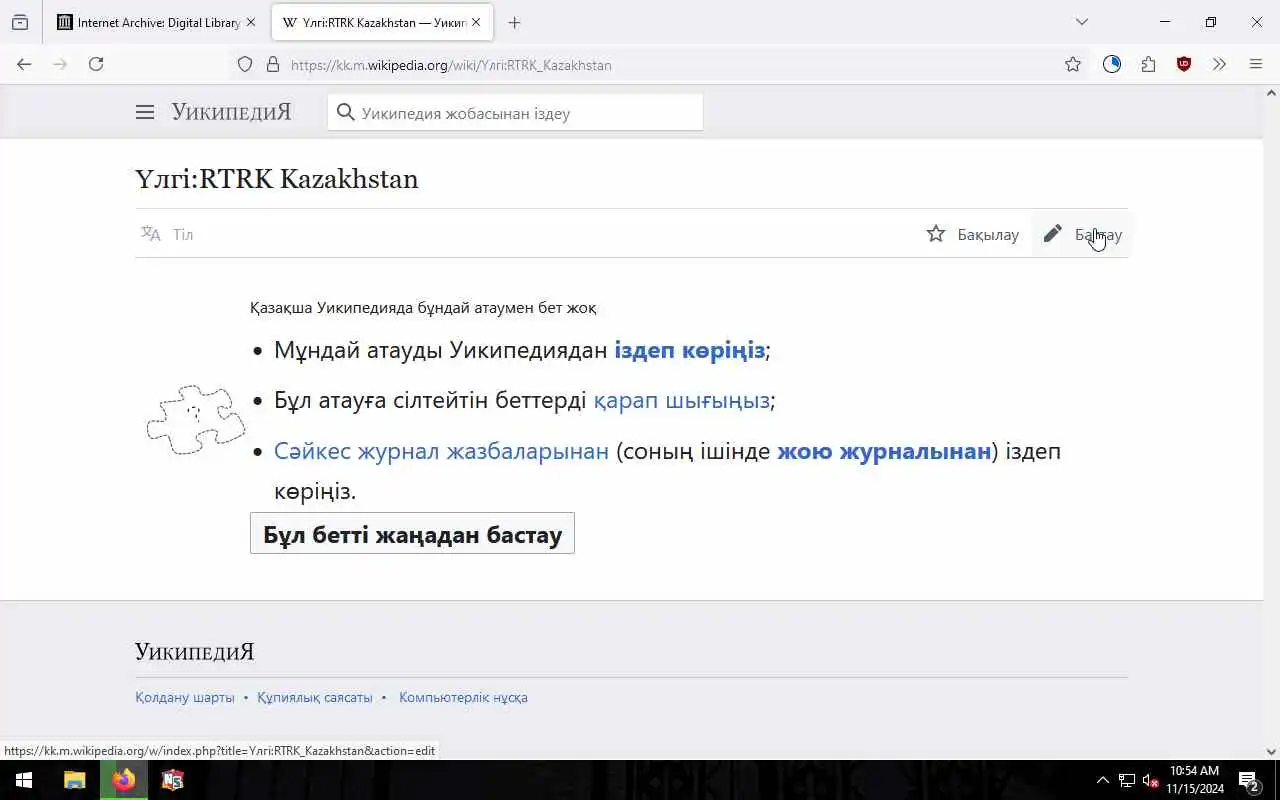Open the жою журналынан link
The width and height of the screenshot is (1280, 800).
(884, 451)
